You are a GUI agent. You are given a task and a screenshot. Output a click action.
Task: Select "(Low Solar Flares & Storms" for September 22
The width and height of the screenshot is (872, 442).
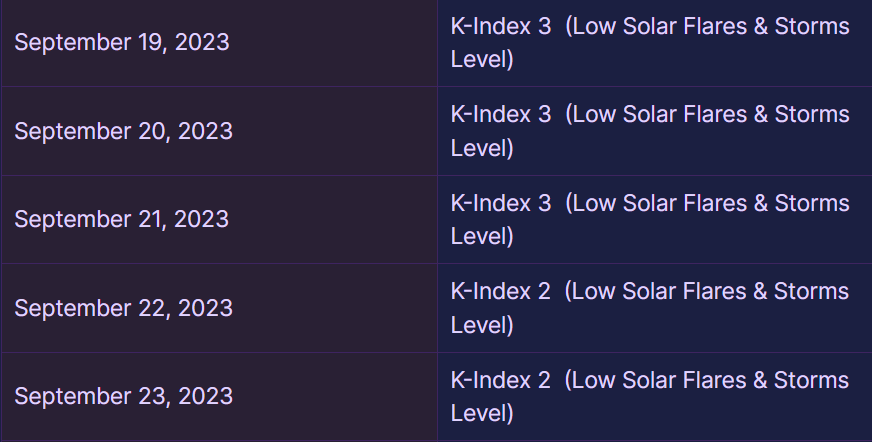707,291
